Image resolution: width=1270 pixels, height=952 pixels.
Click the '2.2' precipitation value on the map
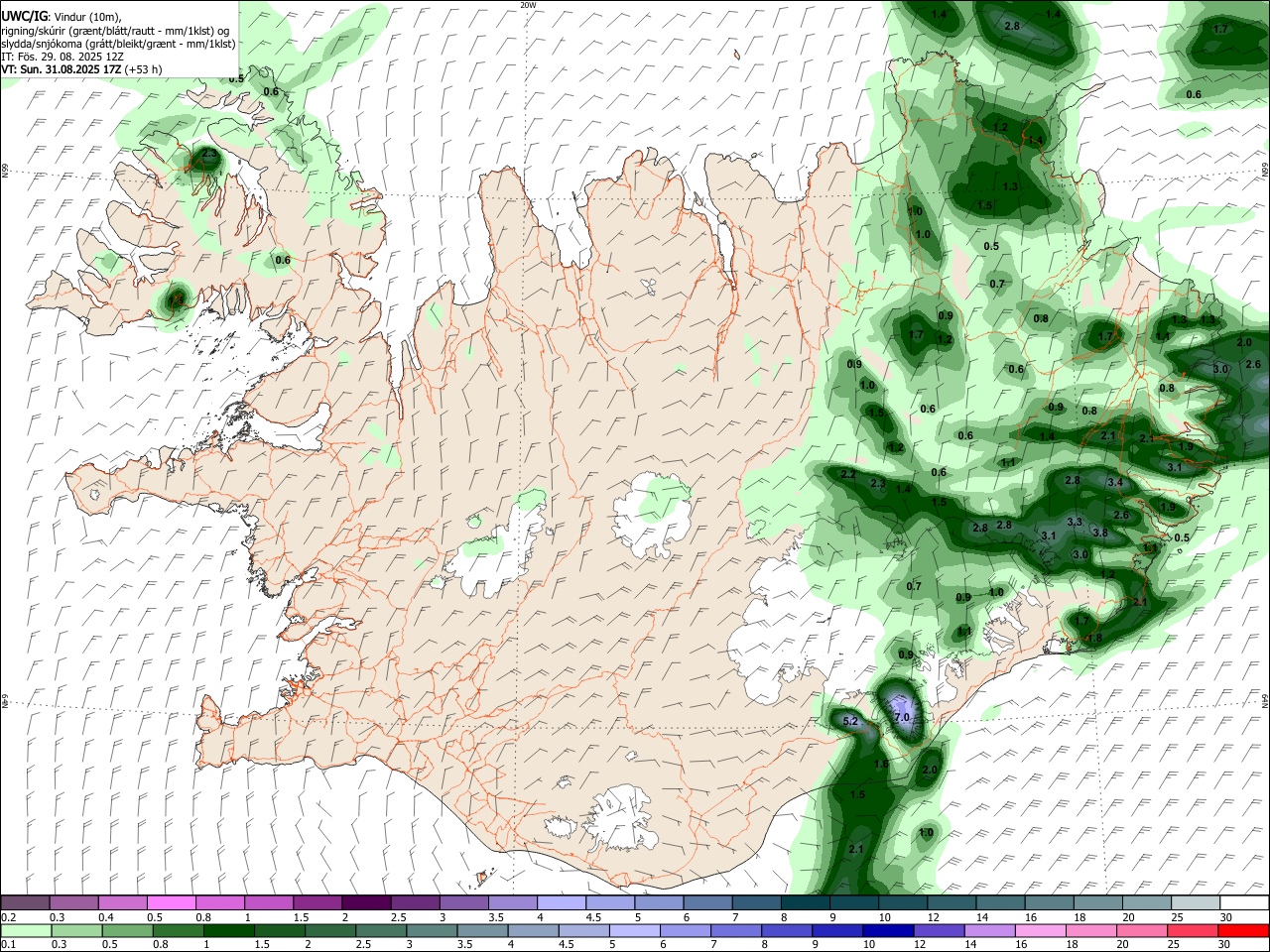848,475
